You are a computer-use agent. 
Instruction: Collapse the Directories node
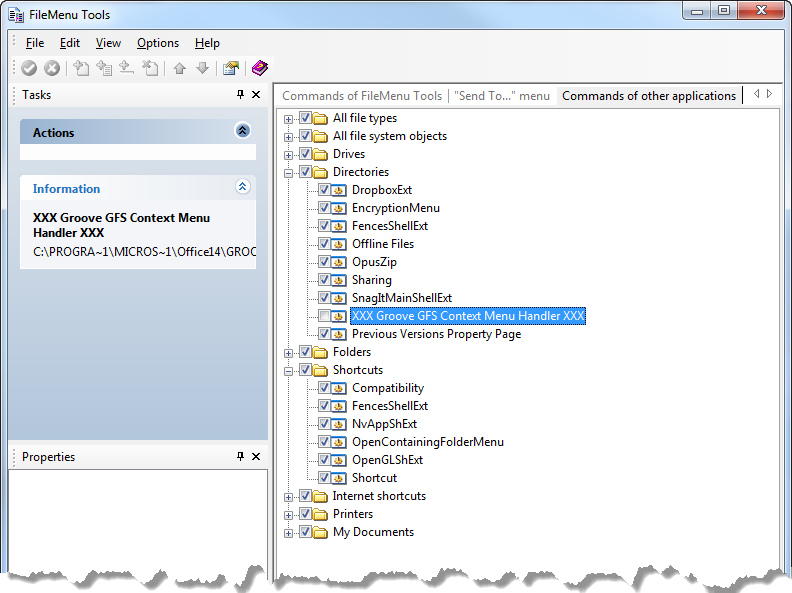pos(288,173)
